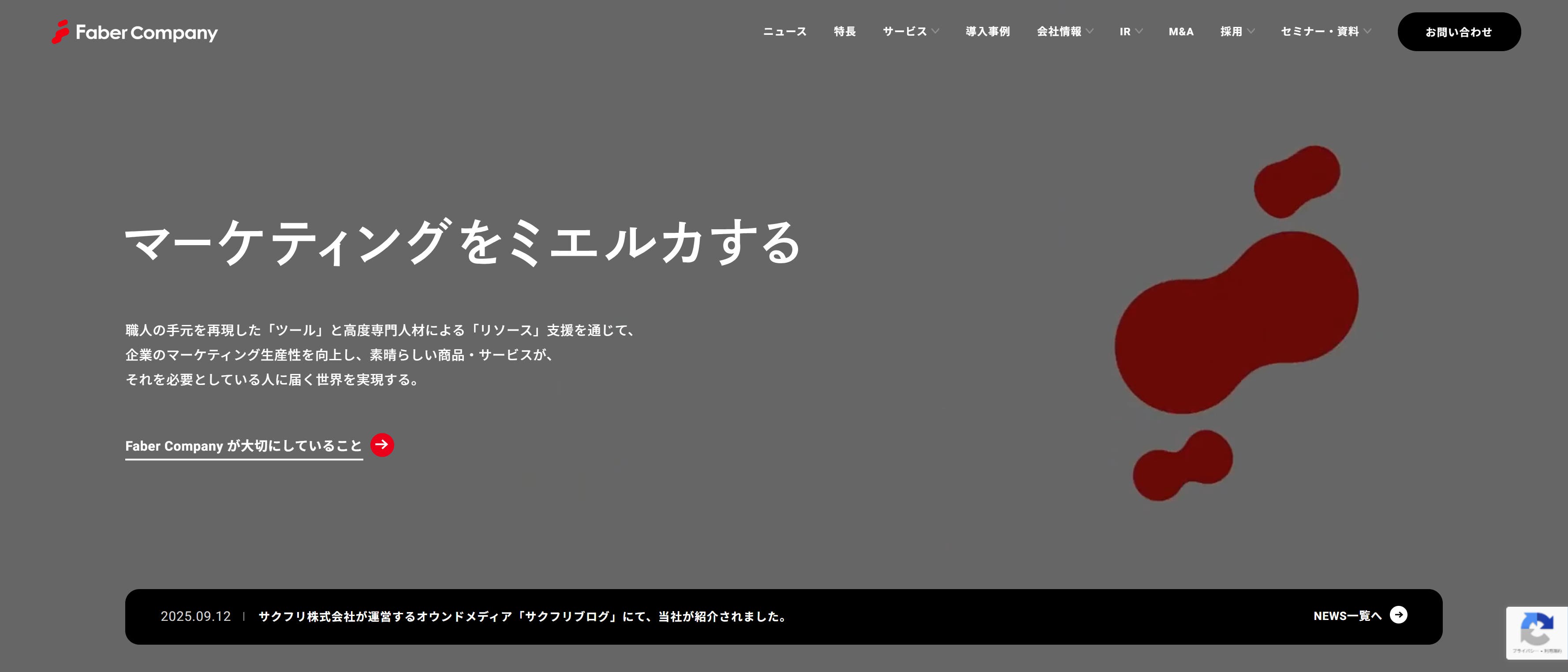The height and width of the screenshot is (672, 1568).
Task: Go to the ニュース menu item
Action: pyautogui.click(x=784, y=32)
